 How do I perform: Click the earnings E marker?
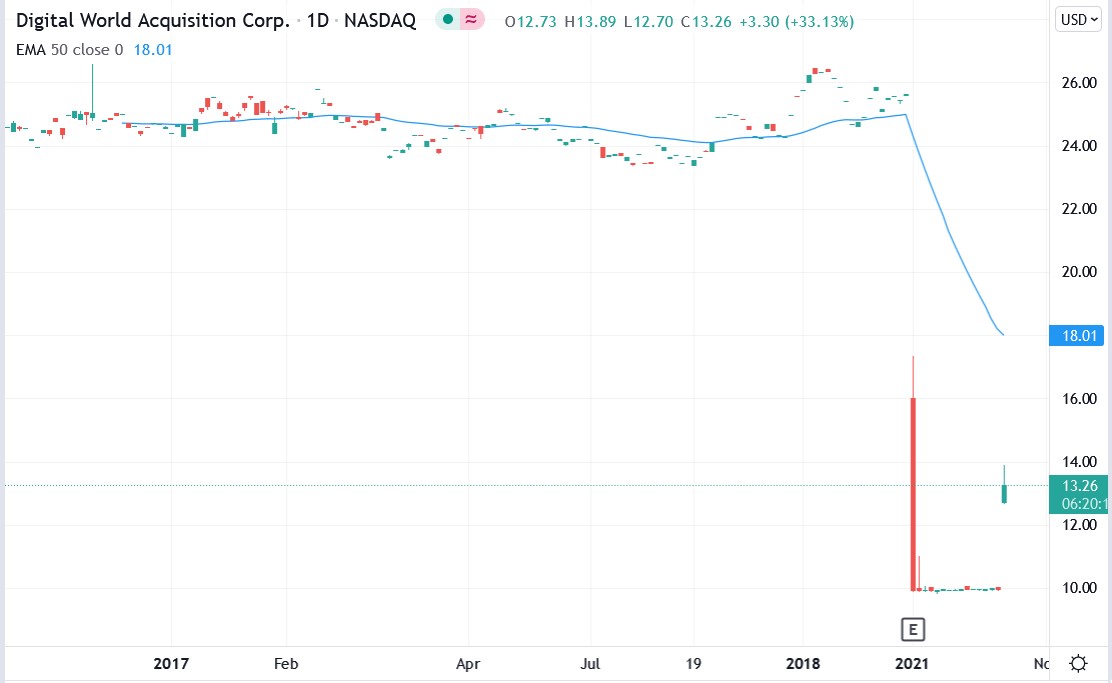[913, 629]
